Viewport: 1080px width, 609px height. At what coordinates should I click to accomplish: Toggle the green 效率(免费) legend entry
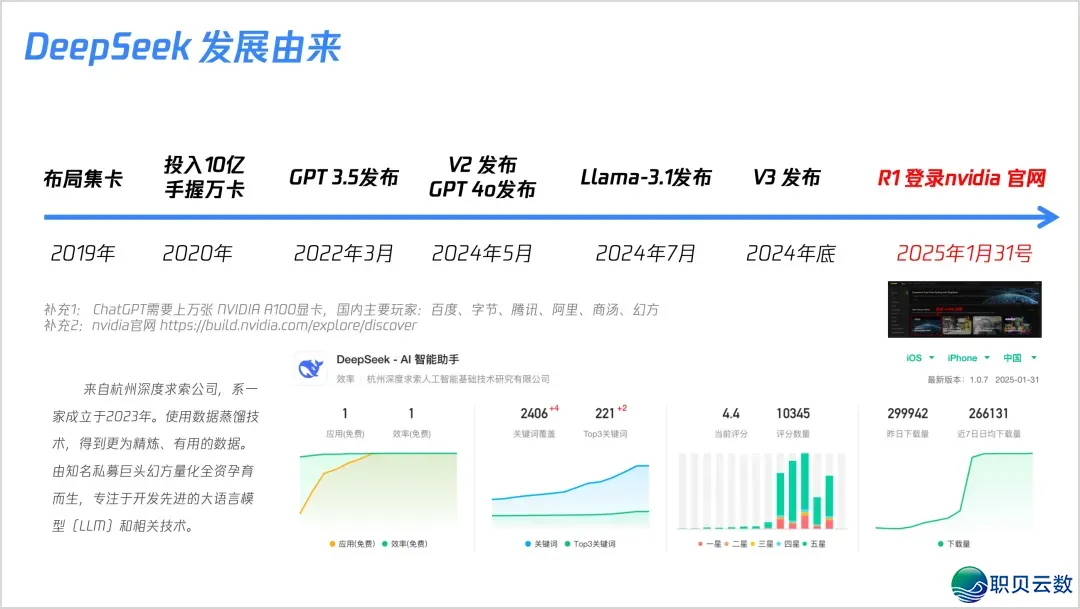point(404,544)
